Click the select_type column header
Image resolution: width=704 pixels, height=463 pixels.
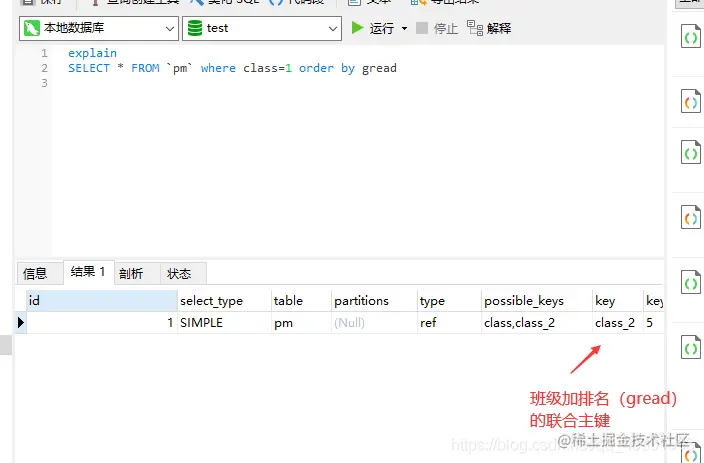click(x=224, y=300)
